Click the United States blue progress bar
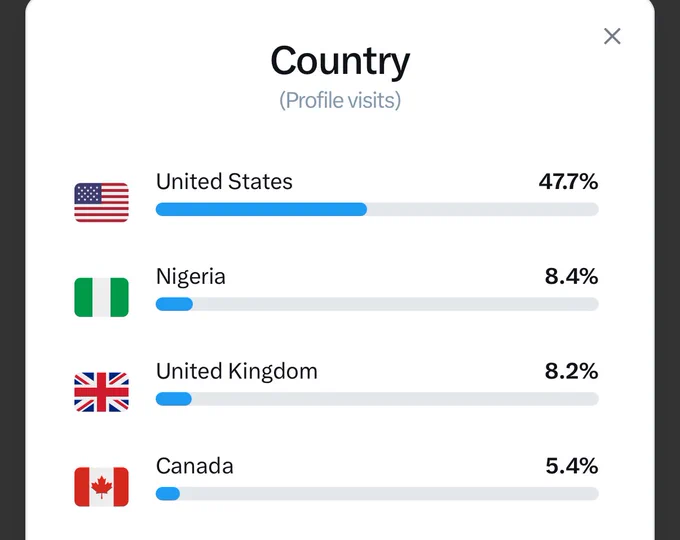 pyautogui.click(x=261, y=209)
